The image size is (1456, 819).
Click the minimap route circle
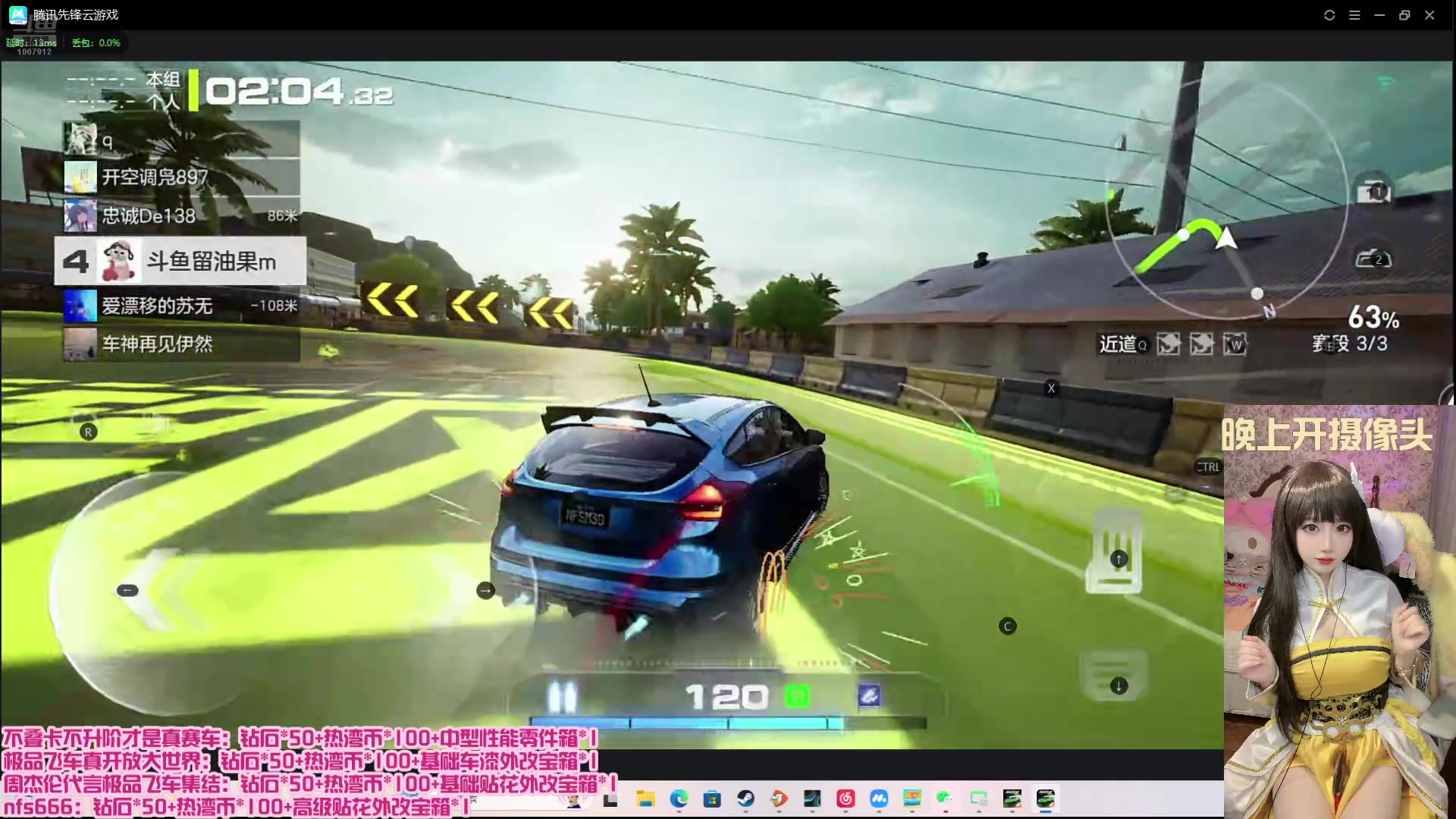[x=1225, y=199]
